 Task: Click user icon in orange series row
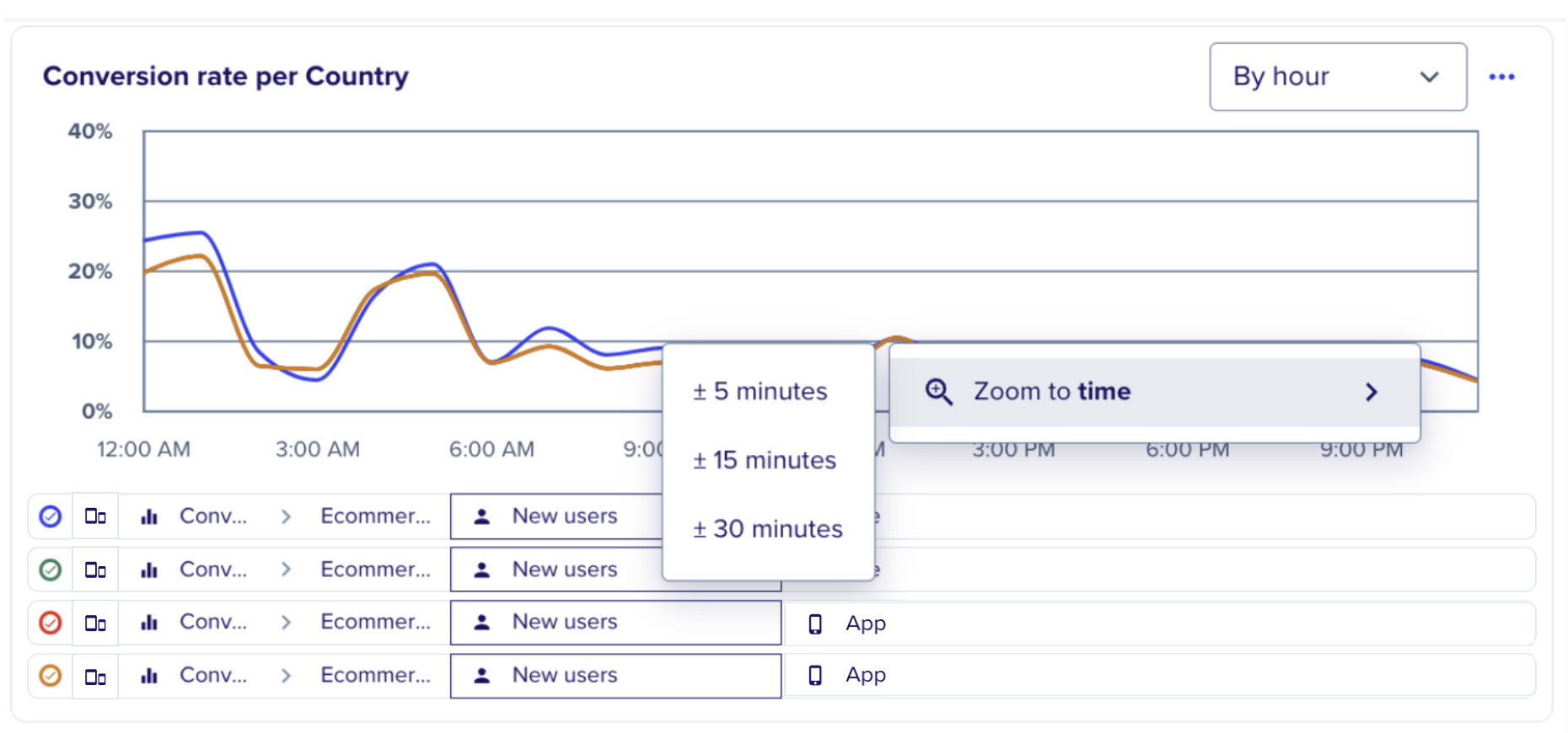(x=482, y=676)
